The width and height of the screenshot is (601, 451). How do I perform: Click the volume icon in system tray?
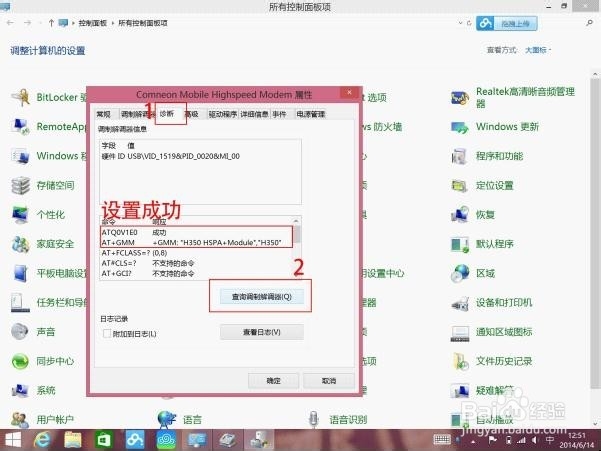pyautogui.click(x=535, y=440)
